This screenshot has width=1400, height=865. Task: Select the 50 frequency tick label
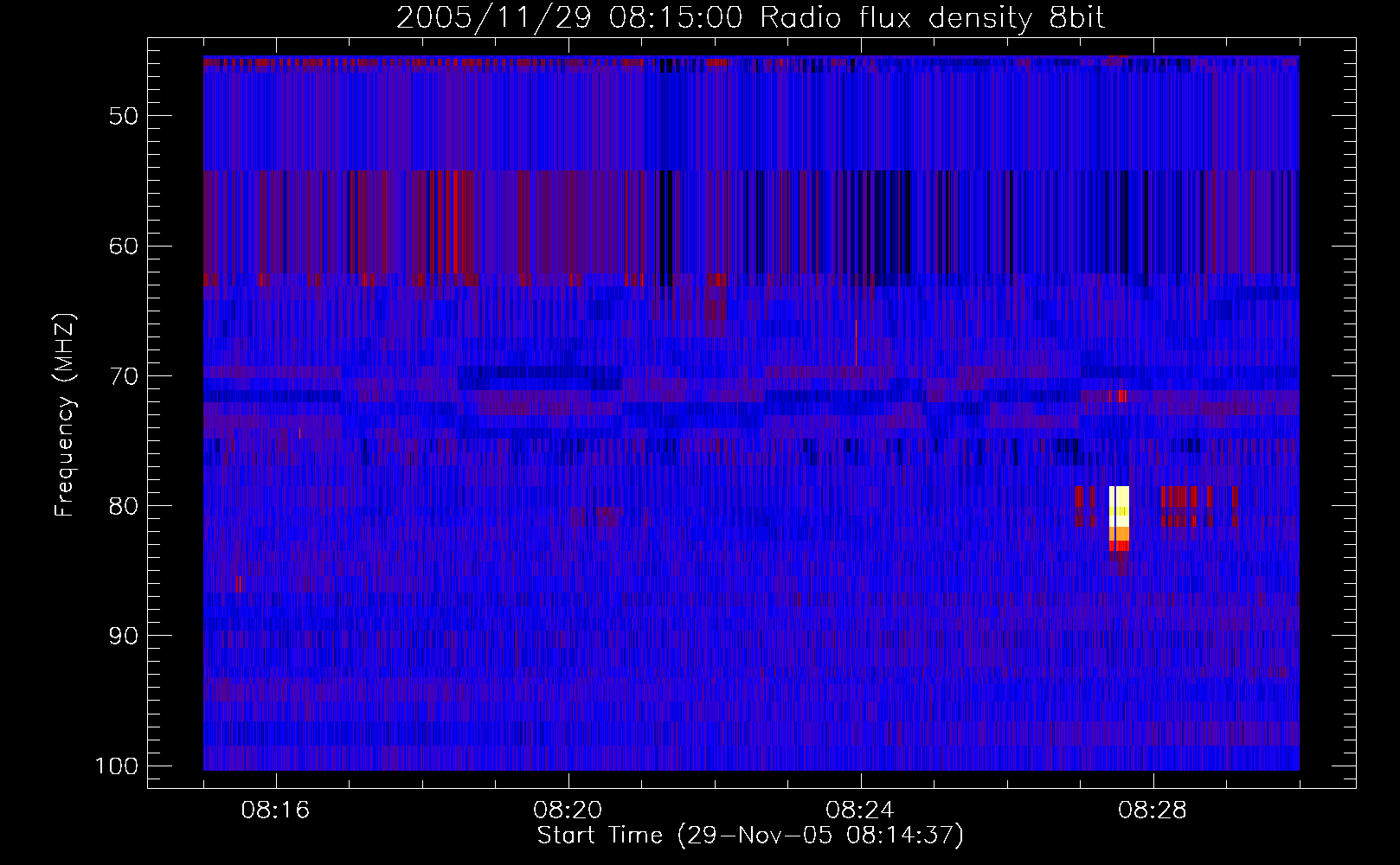[x=123, y=116]
